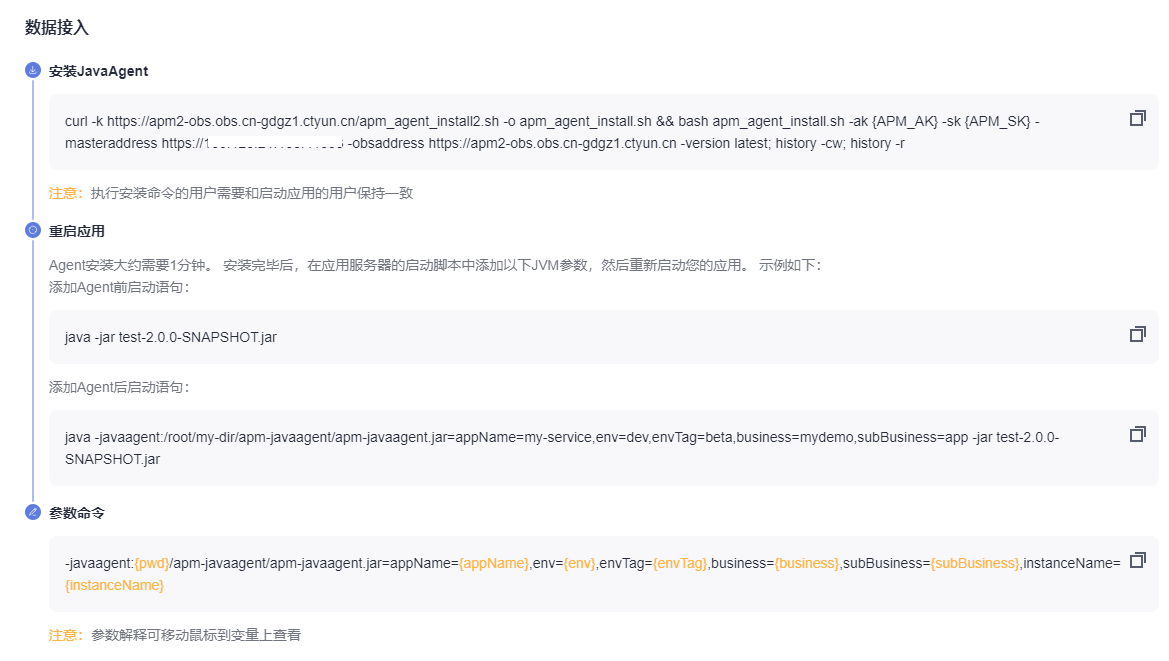The height and width of the screenshot is (661, 1169).
Task: Click the pencil step icon beside 参数命令
Action: 33,512
